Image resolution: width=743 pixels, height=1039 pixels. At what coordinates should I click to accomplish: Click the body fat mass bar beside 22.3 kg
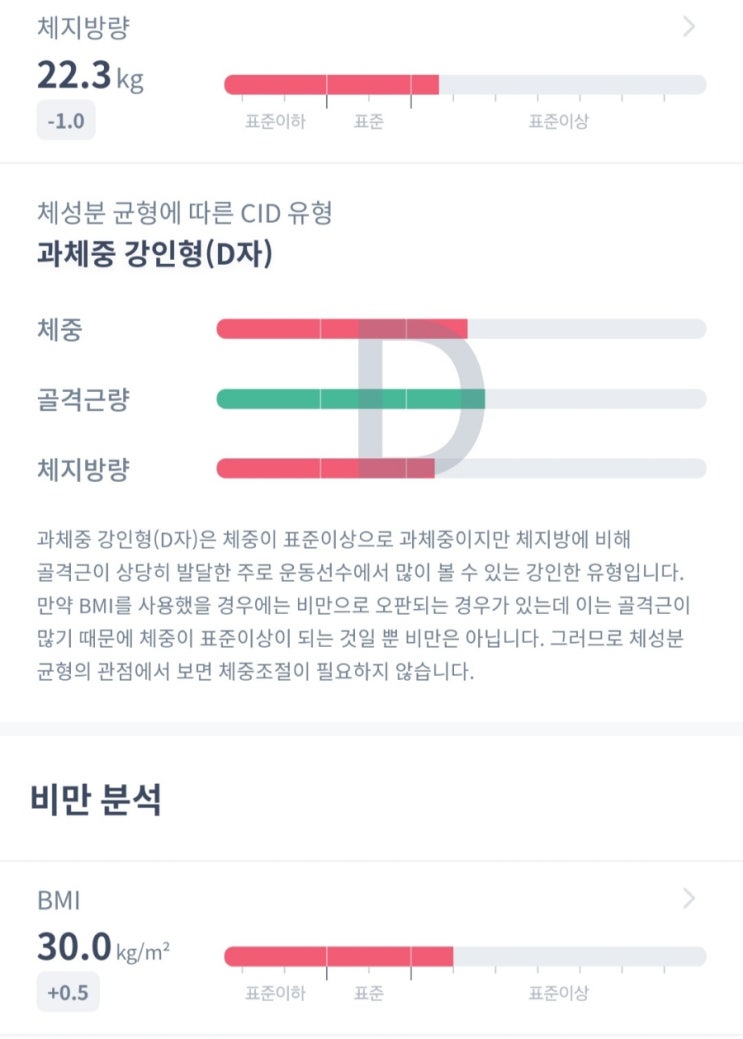click(465, 85)
